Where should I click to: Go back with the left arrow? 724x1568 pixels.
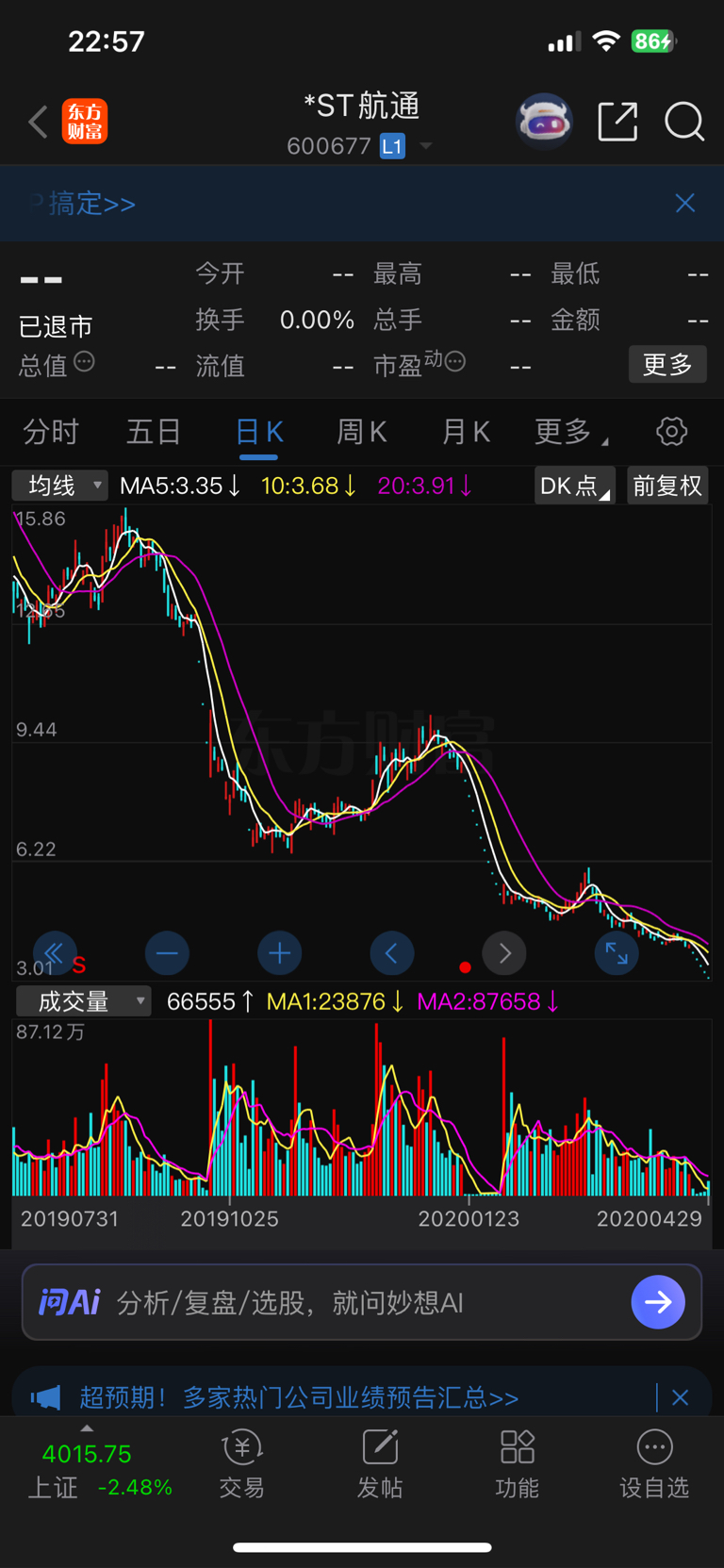pos(38,122)
